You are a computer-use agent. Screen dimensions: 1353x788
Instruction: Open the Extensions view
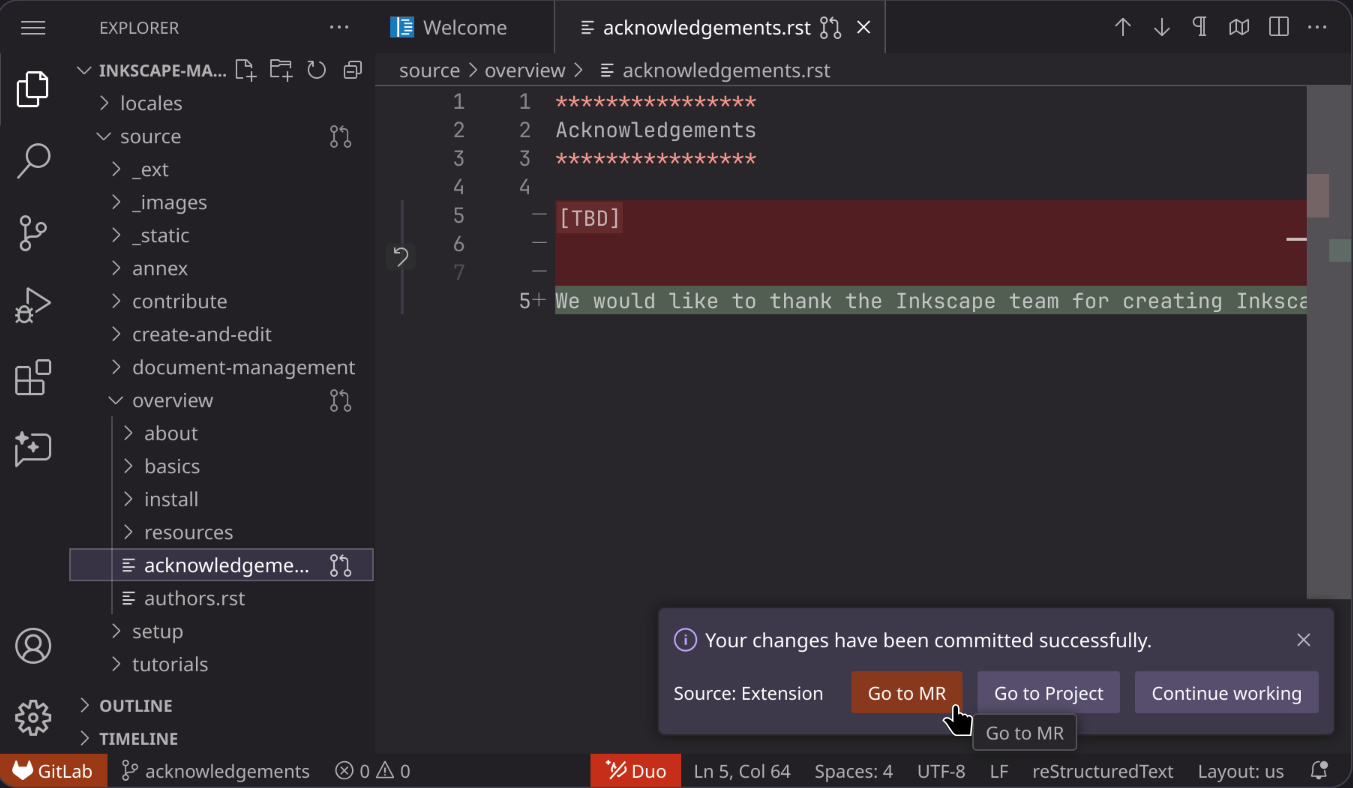[33, 378]
